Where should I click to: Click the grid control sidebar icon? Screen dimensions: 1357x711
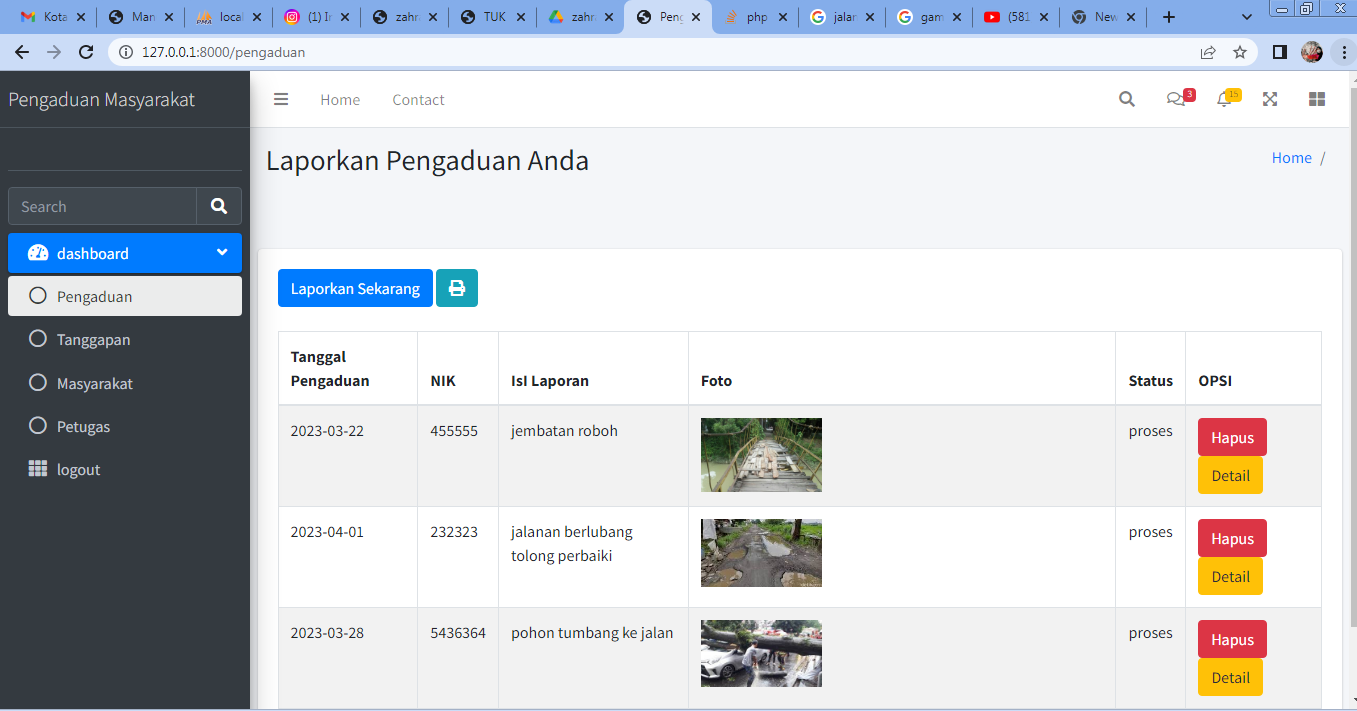tap(1317, 99)
